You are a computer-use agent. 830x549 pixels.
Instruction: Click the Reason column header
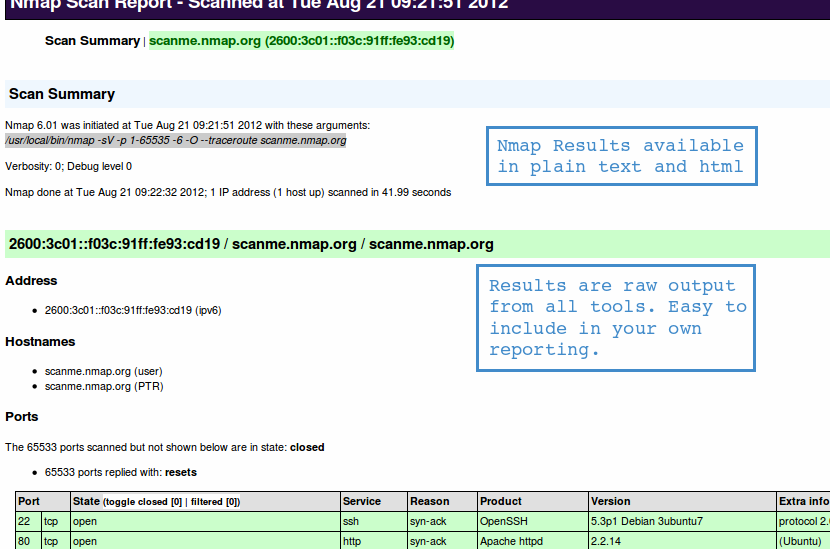click(x=442, y=501)
